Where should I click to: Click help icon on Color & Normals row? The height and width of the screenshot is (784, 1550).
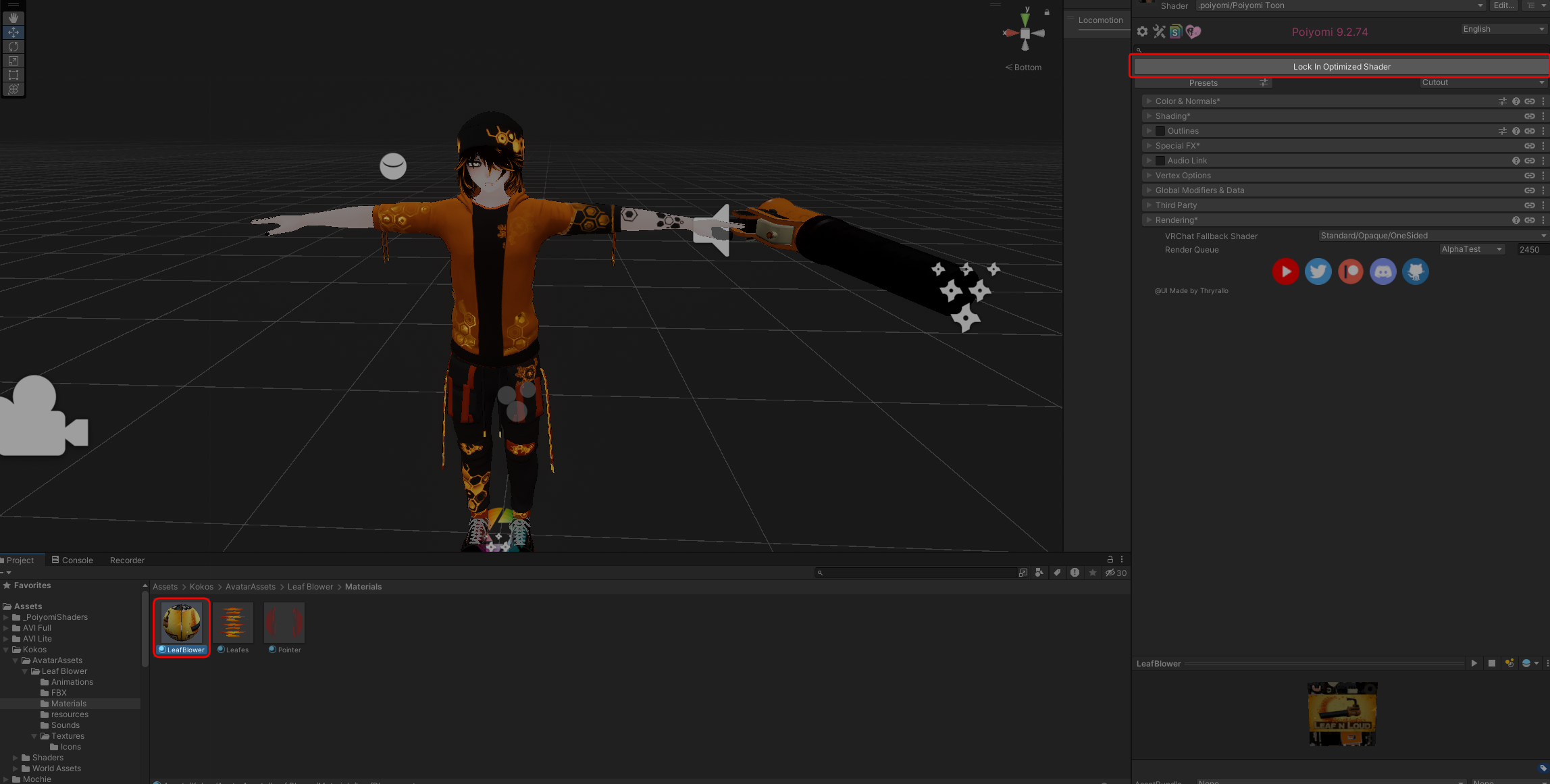1516,101
